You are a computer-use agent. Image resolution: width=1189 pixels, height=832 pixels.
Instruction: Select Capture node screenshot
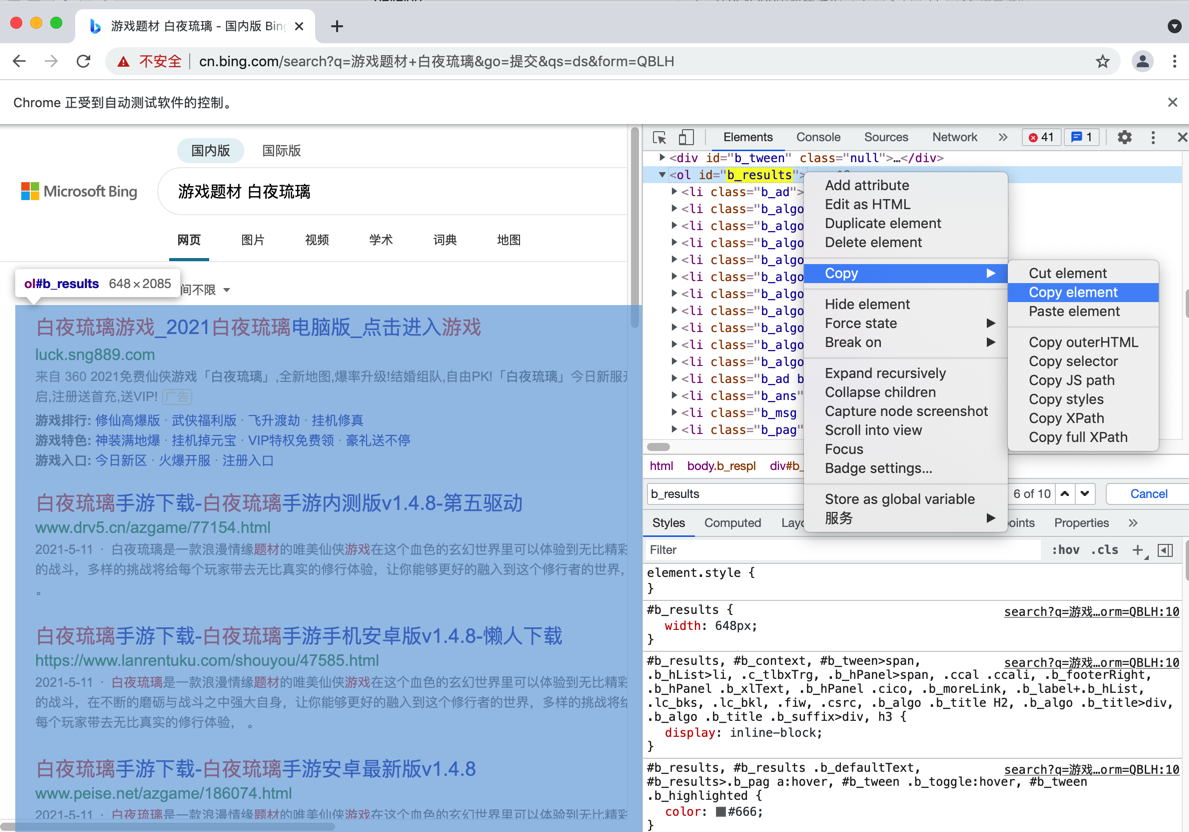click(905, 411)
